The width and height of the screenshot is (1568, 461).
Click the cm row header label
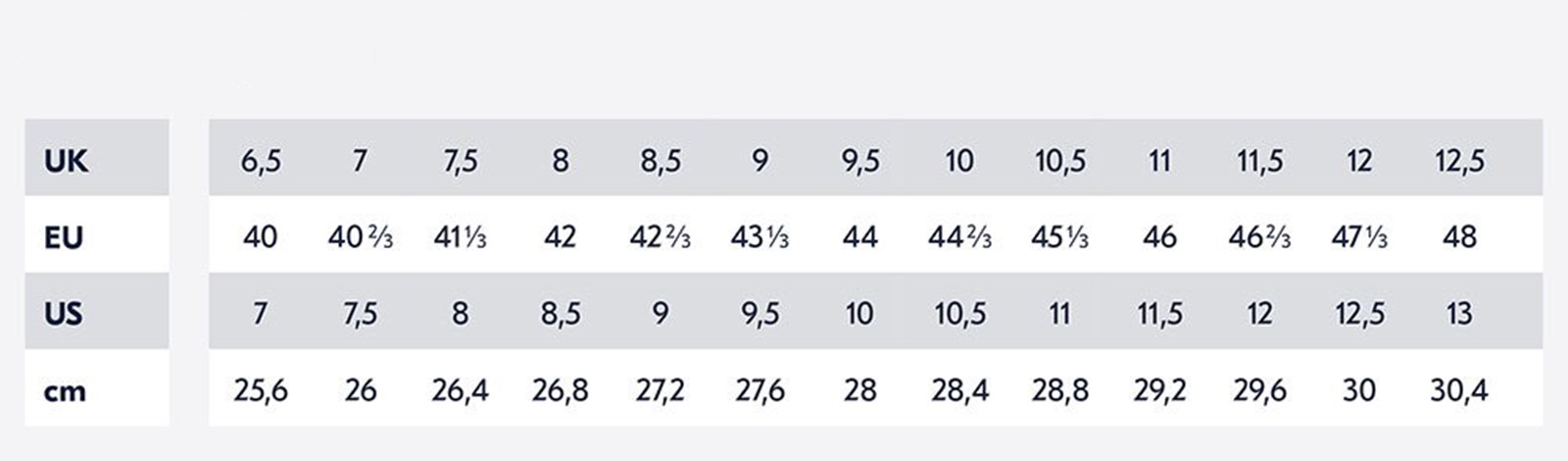(x=65, y=392)
